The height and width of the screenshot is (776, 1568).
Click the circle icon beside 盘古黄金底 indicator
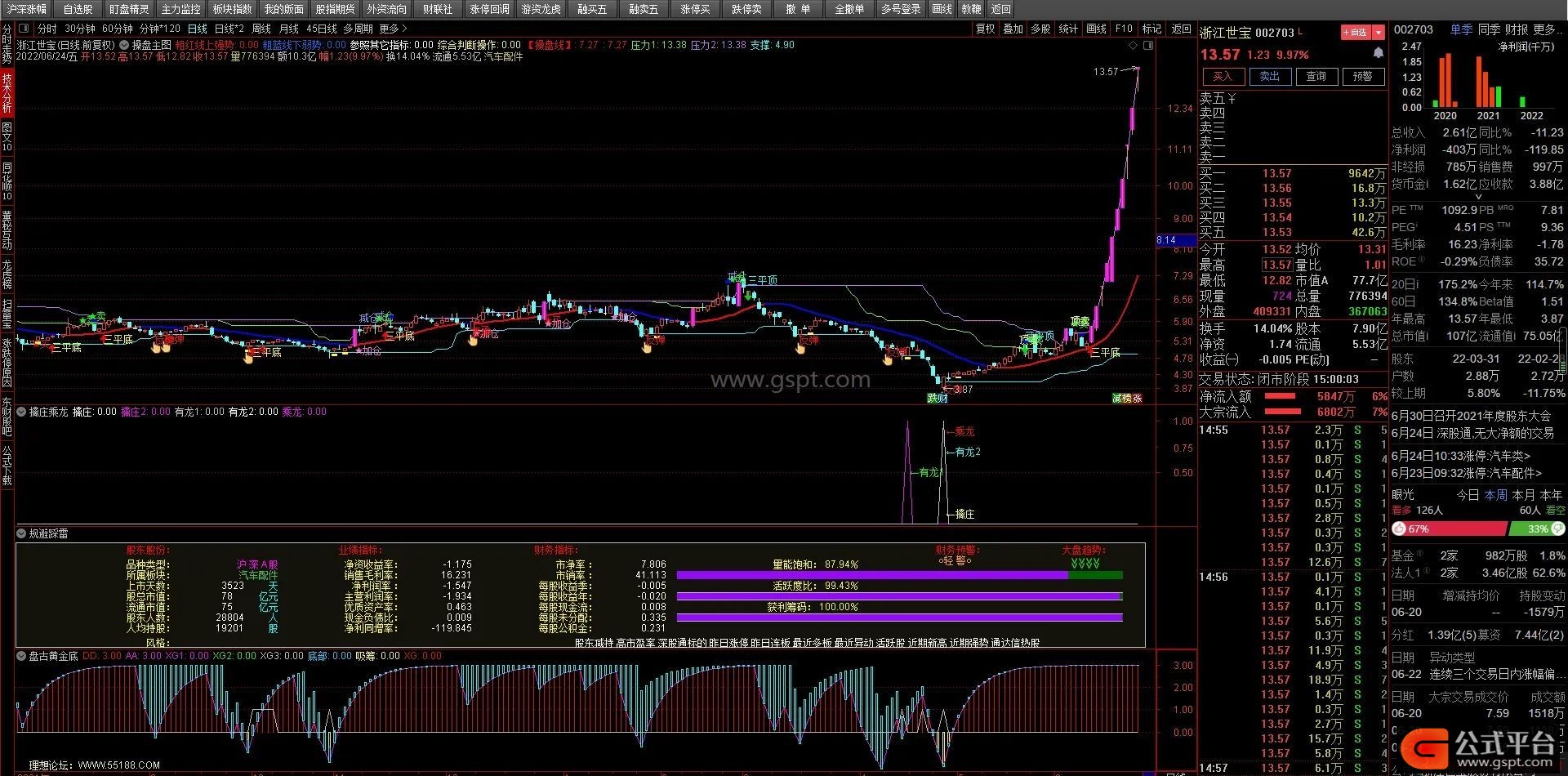(21, 656)
